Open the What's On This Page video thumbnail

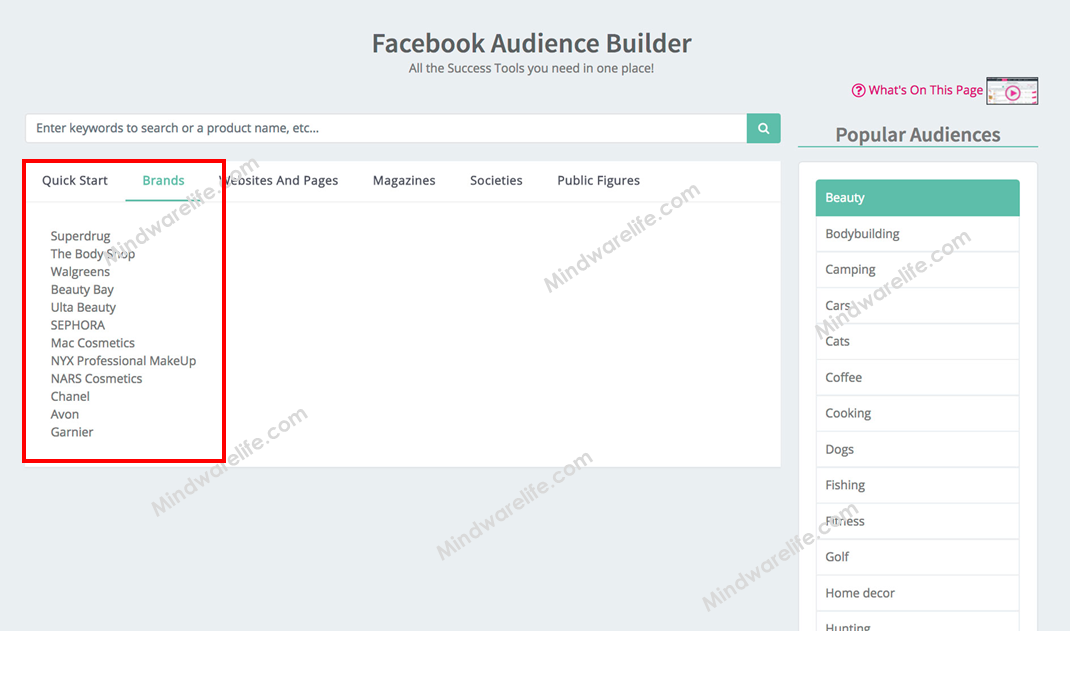[x=1012, y=91]
